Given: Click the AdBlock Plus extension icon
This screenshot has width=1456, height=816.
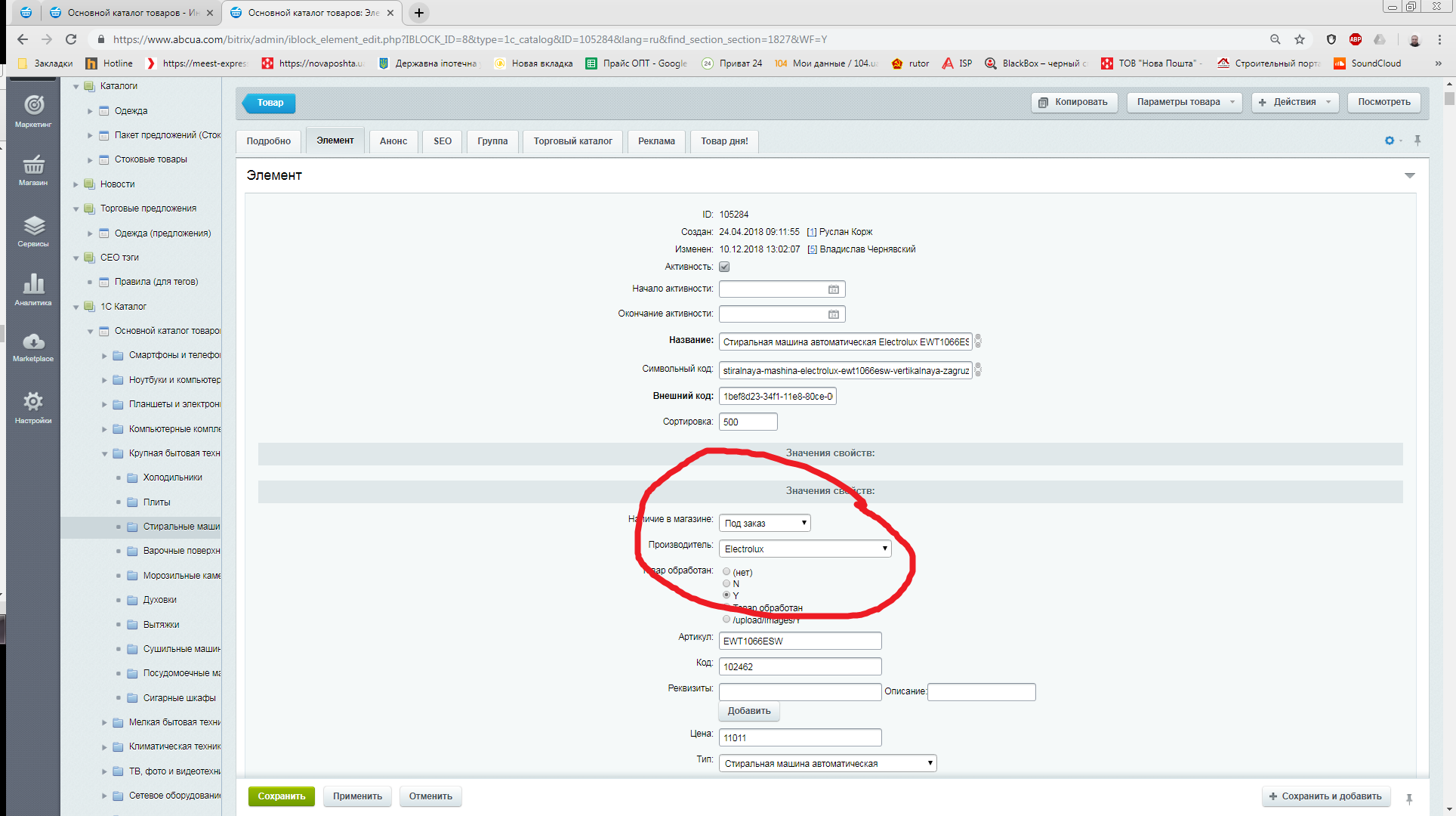Looking at the screenshot, I should tap(1356, 39).
